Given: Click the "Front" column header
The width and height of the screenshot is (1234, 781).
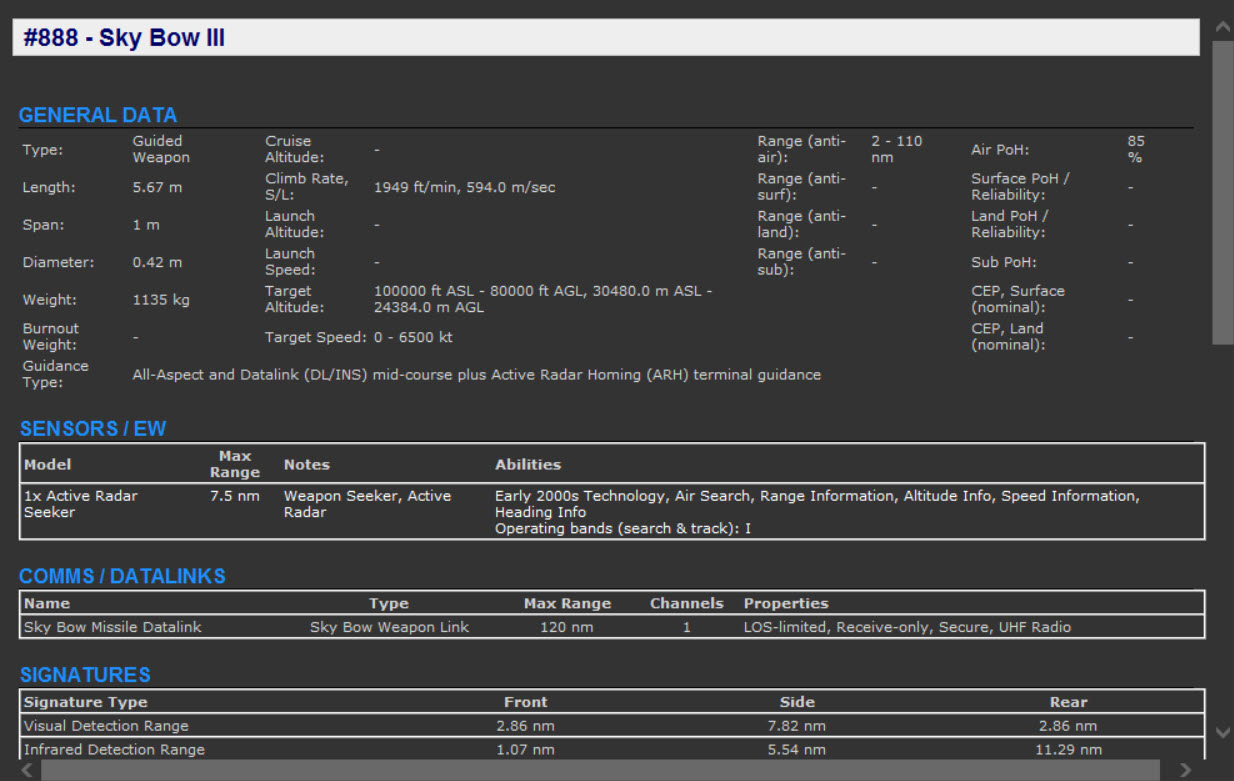Looking at the screenshot, I should 526,702.
